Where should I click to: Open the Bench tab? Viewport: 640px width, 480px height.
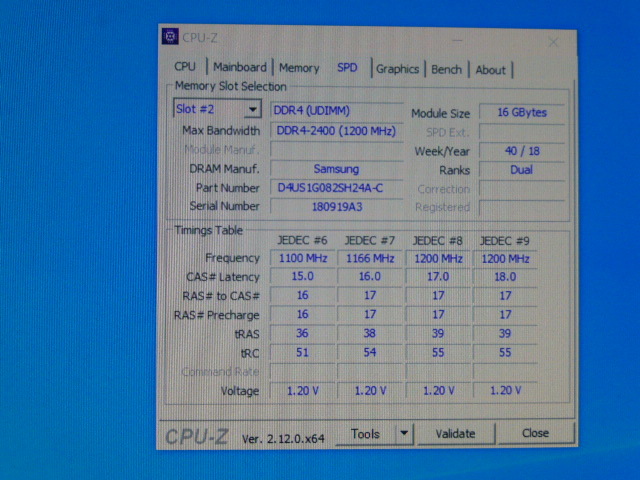click(446, 69)
